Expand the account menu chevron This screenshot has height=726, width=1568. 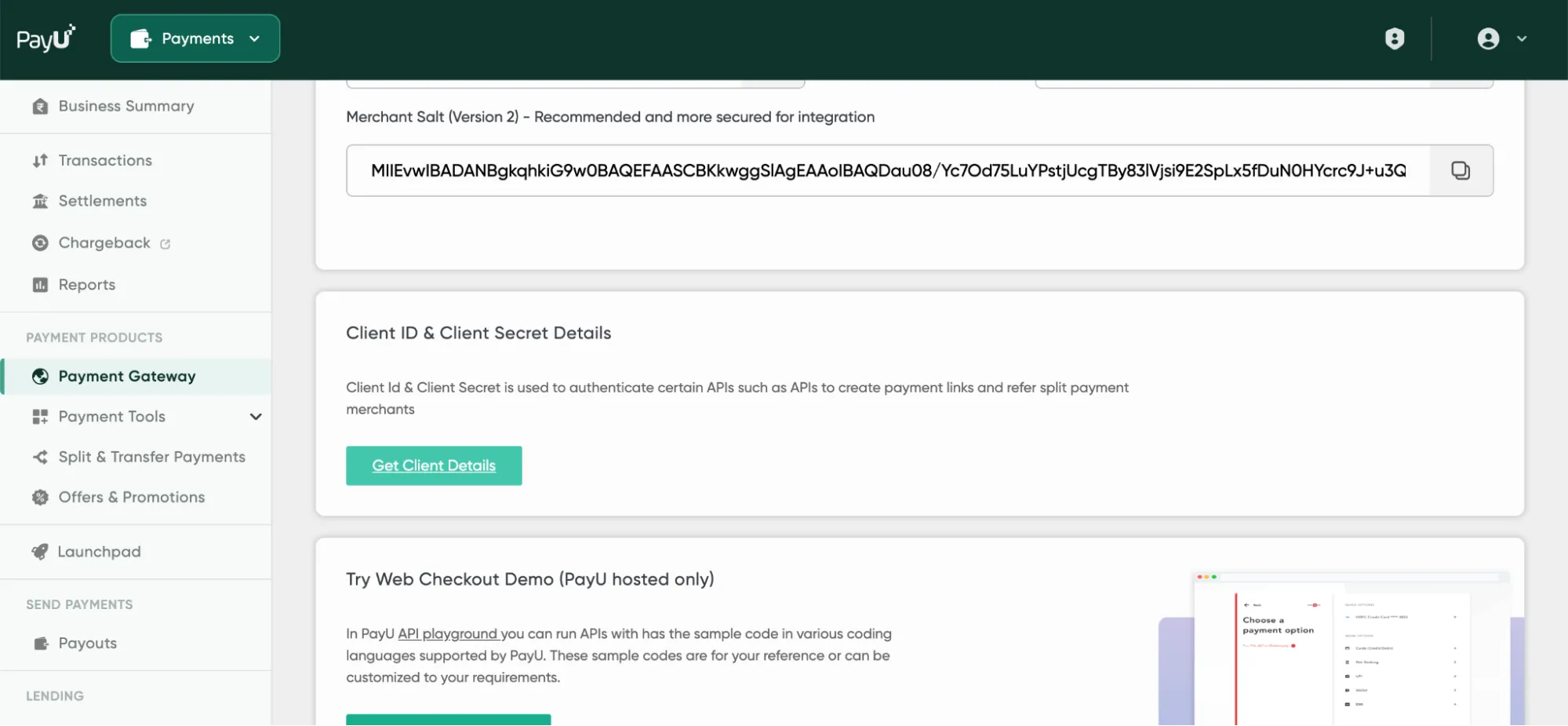click(x=1522, y=38)
